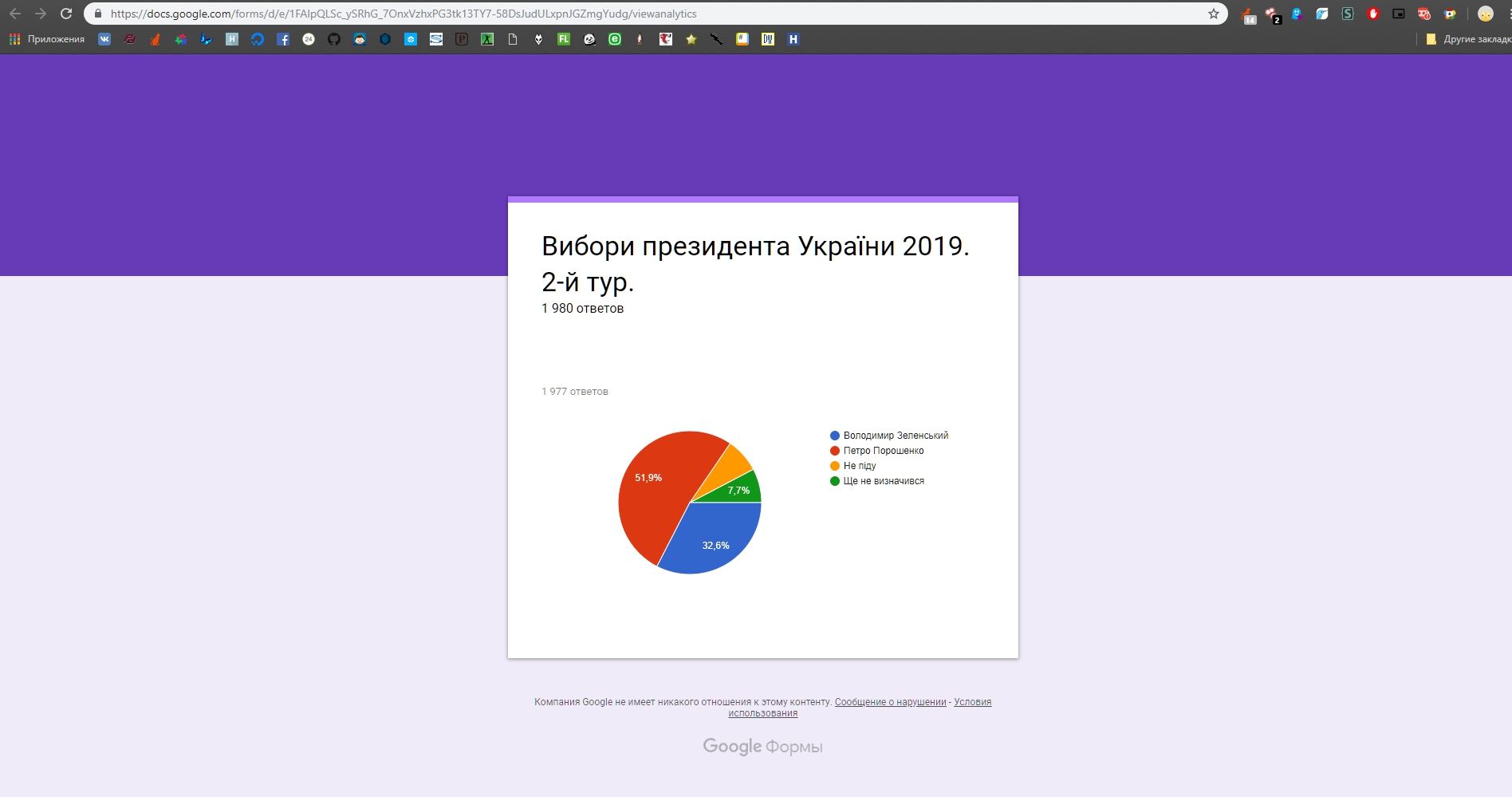Viewport: 1512px width, 797px height.
Task: Click the red stop-hand adblock extension
Action: 1373,14
